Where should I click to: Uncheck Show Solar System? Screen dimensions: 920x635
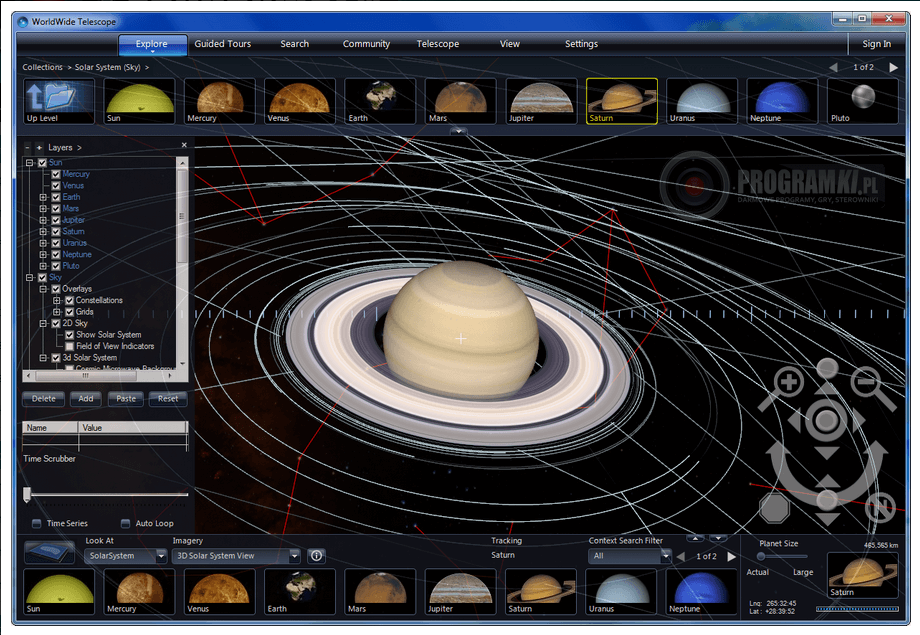69,335
